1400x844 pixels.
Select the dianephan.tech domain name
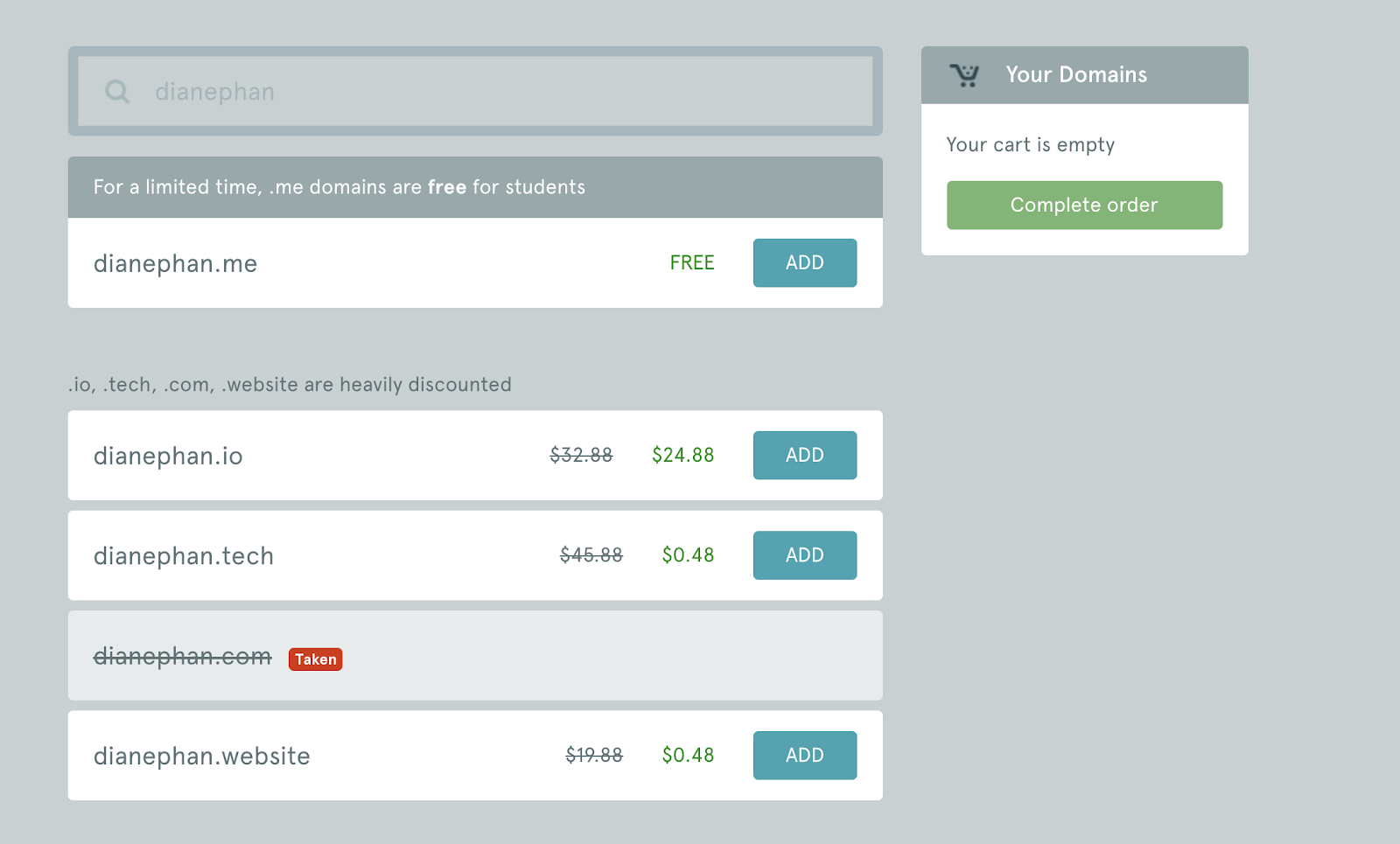[184, 556]
